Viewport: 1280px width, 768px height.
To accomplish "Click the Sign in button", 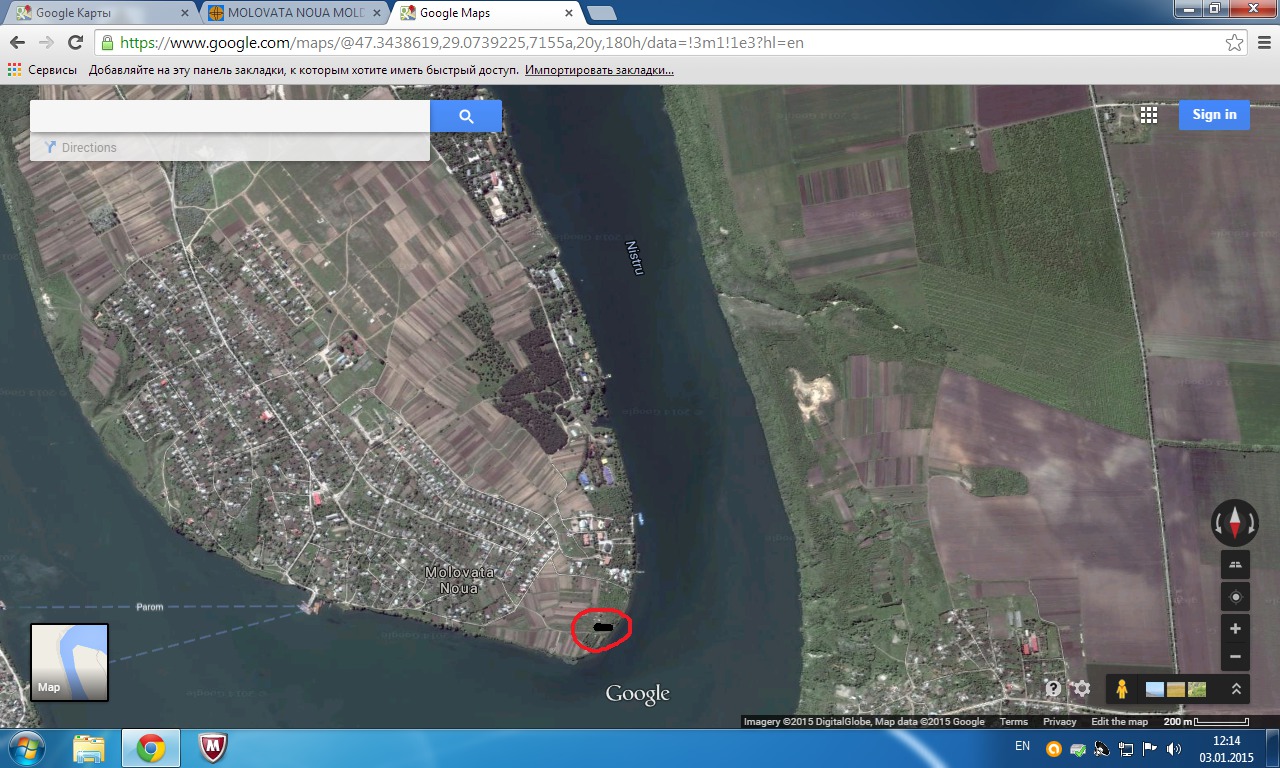I will coord(1214,115).
